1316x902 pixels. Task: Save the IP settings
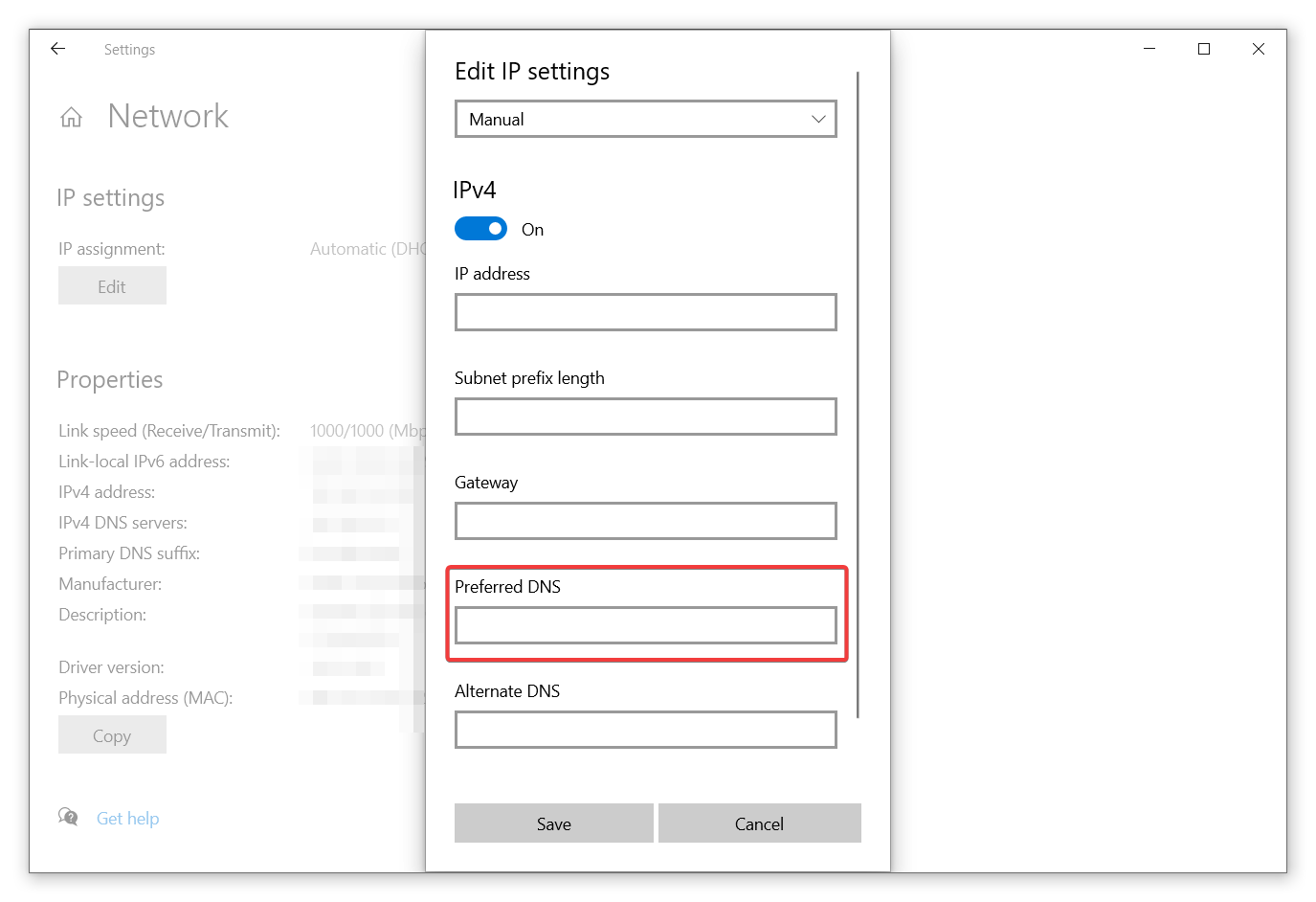pyautogui.click(x=554, y=823)
